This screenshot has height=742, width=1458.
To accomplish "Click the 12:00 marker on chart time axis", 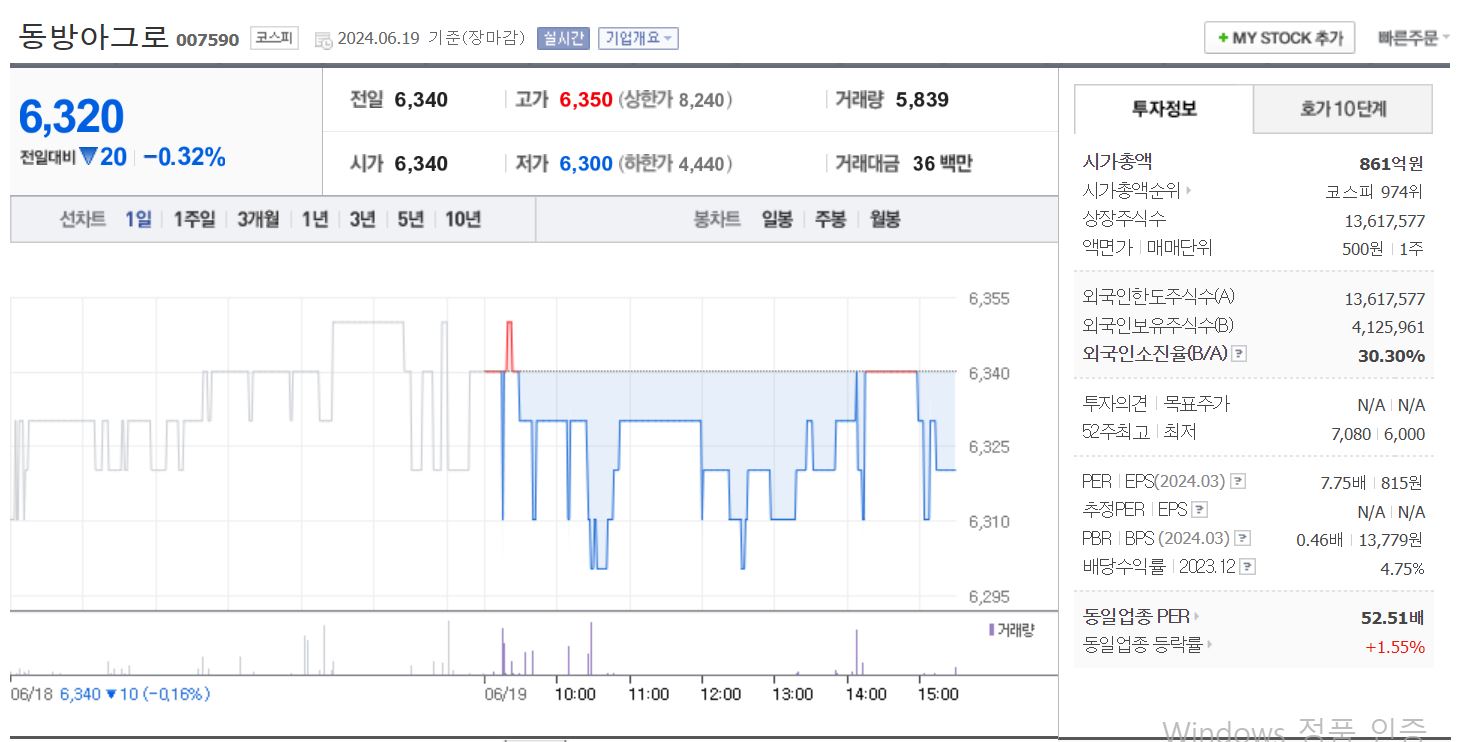I will pos(720,694).
